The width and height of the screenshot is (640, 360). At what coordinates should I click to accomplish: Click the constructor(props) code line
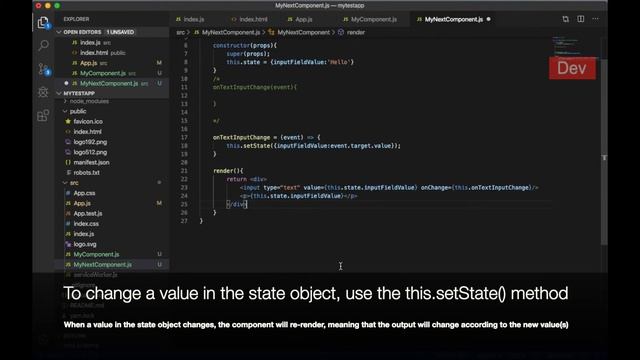click(x=245, y=45)
